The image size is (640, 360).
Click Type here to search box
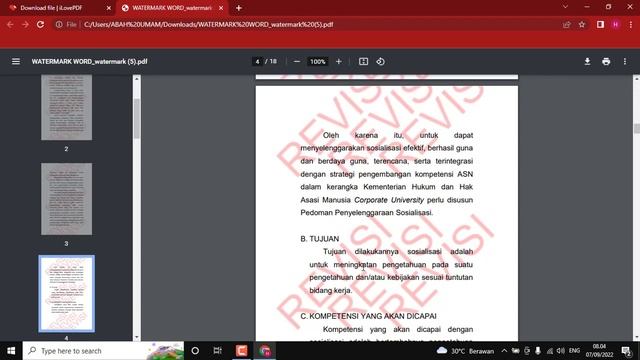pyautogui.click(x=103, y=351)
